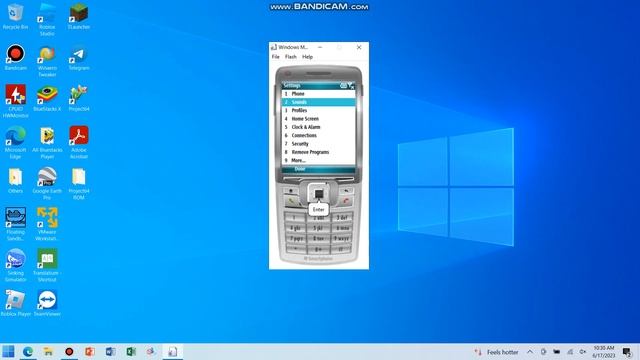
Task: Select Winaero Tweaker desktop shortcut
Action: click(47, 60)
